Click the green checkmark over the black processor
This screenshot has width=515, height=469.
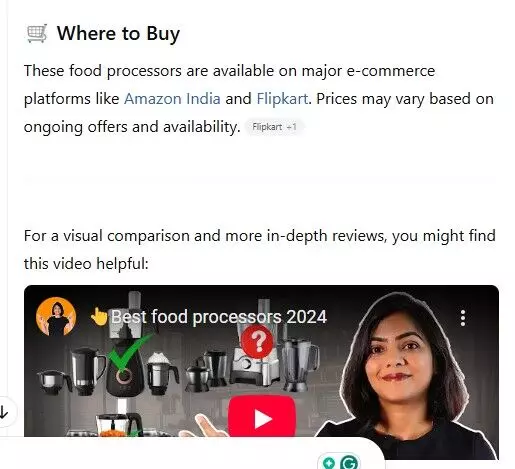point(129,350)
